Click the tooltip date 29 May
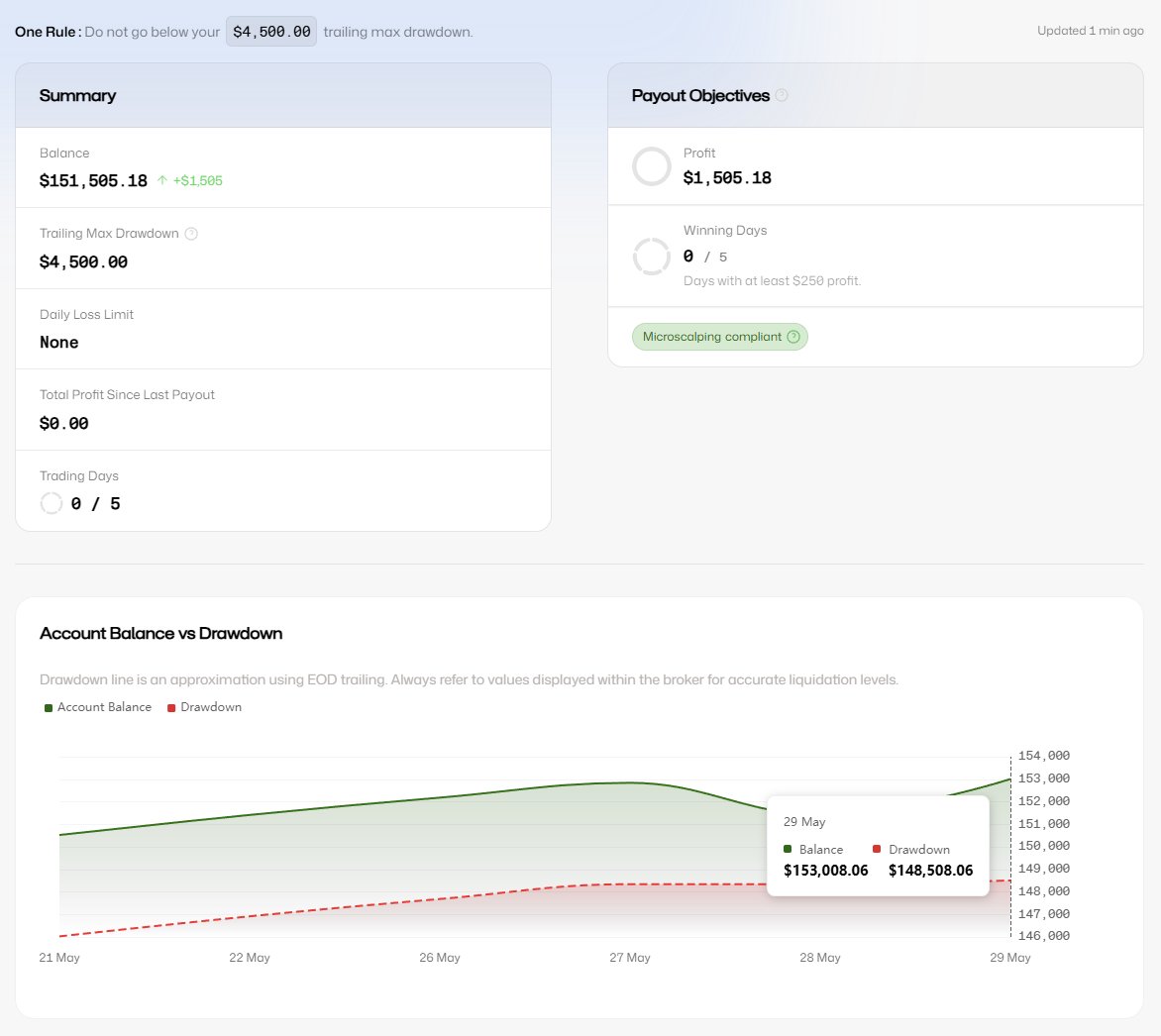 click(x=804, y=822)
